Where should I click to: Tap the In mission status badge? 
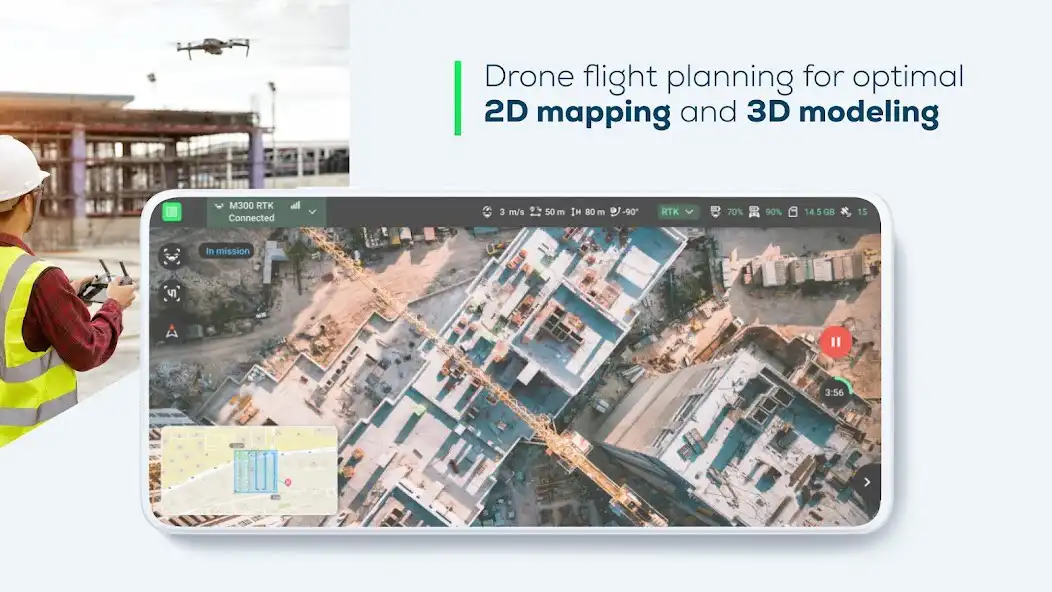click(227, 251)
